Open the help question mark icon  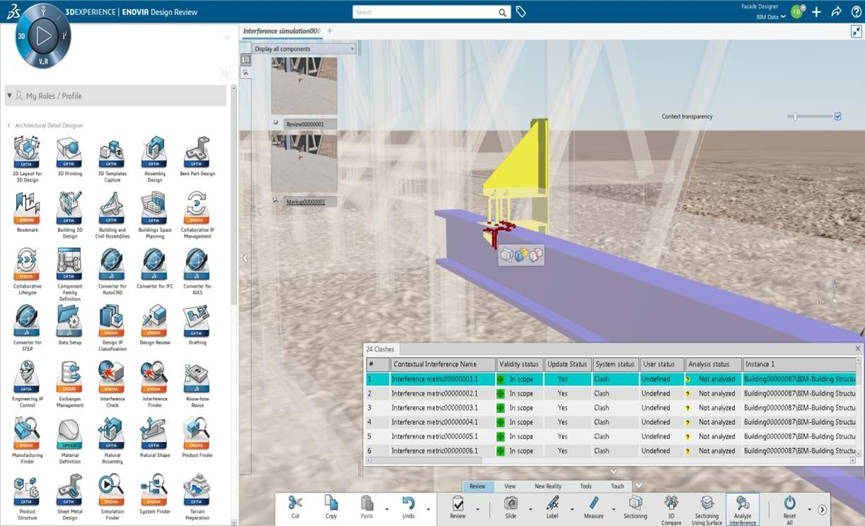tap(856, 12)
